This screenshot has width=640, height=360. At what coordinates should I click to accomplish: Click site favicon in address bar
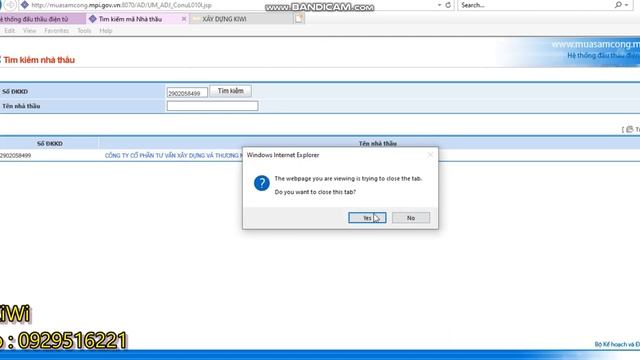[24, 5]
